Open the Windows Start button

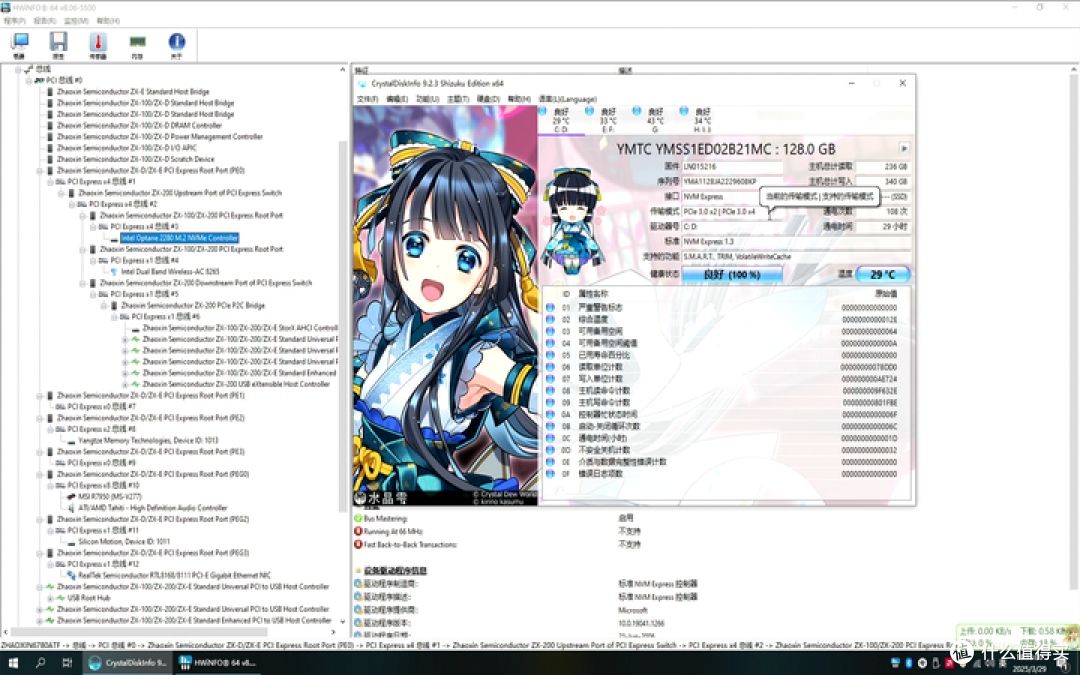13,663
